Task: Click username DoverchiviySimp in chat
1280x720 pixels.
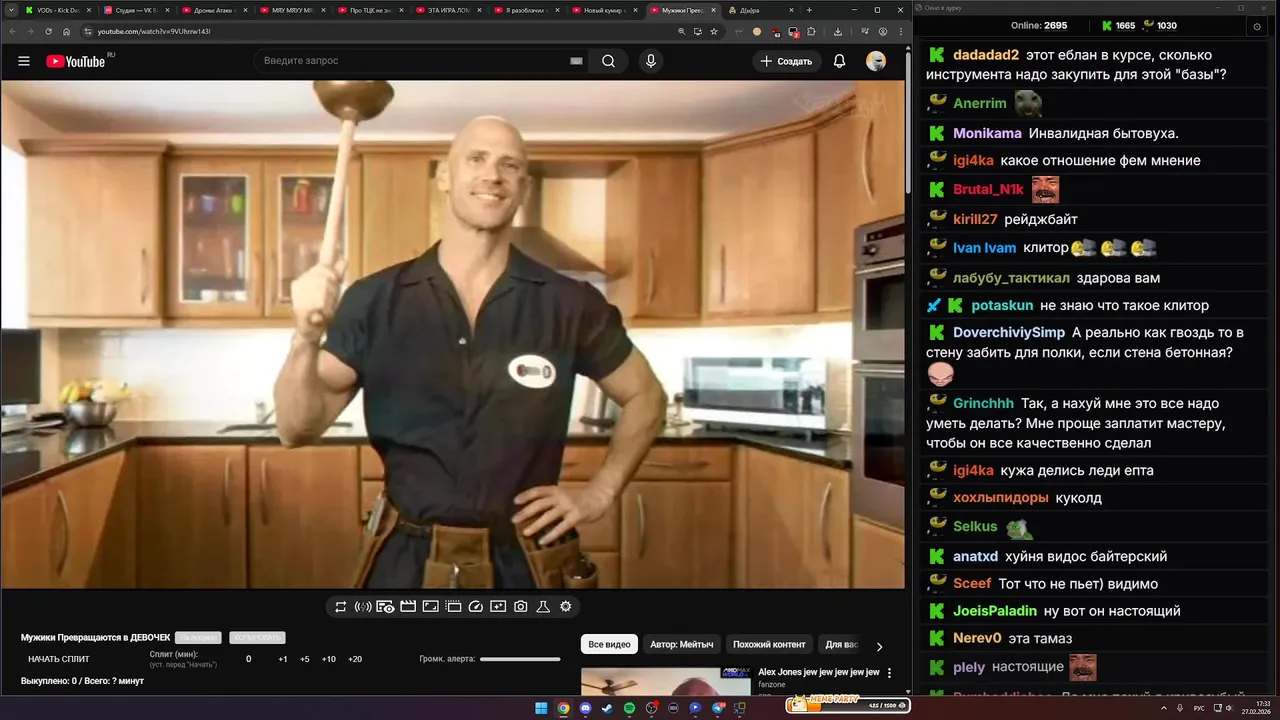Action: click(1009, 332)
